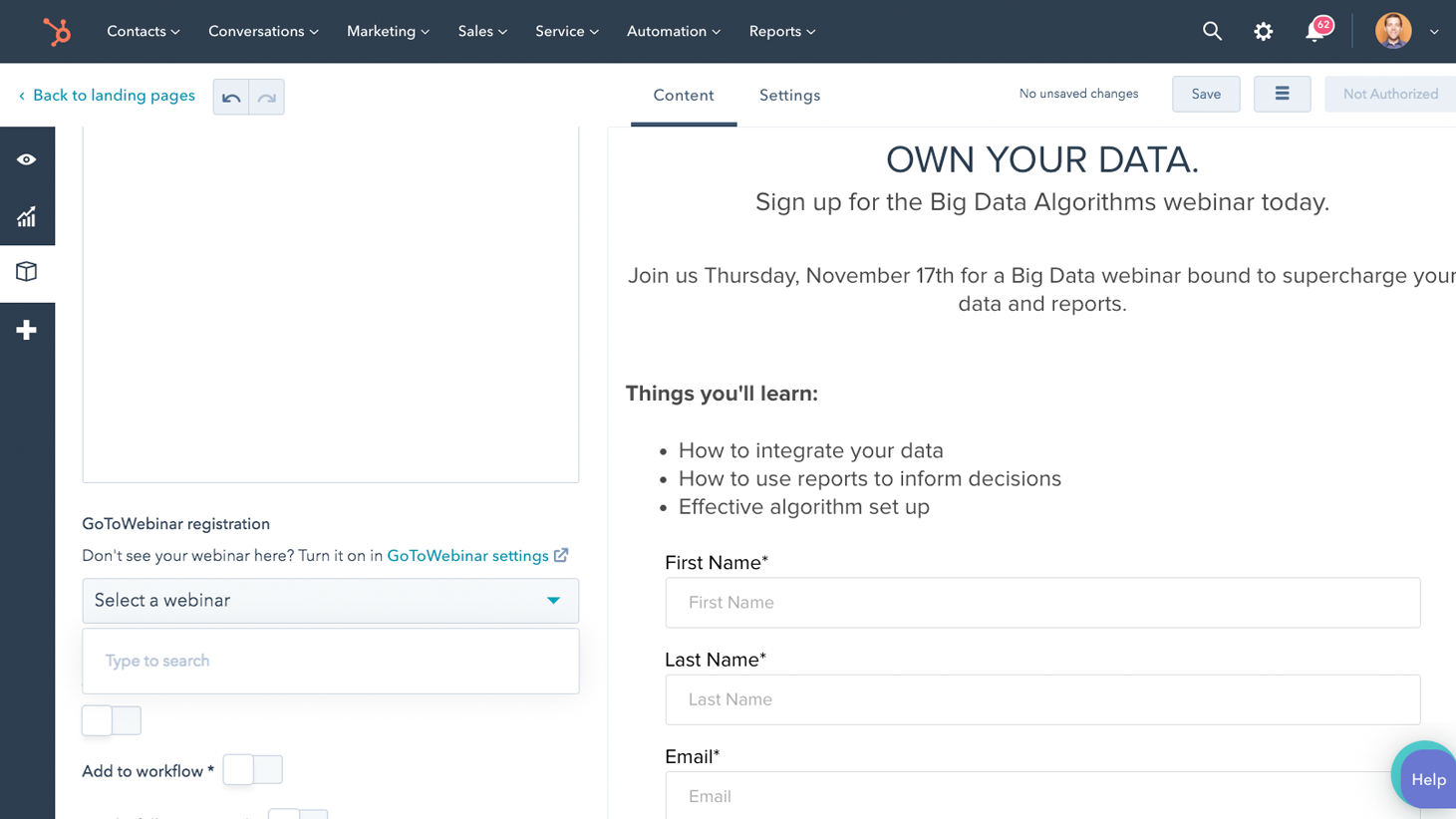Expand the Marketing menu
The height and width of the screenshot is (819, 1456).
point(388,32)
